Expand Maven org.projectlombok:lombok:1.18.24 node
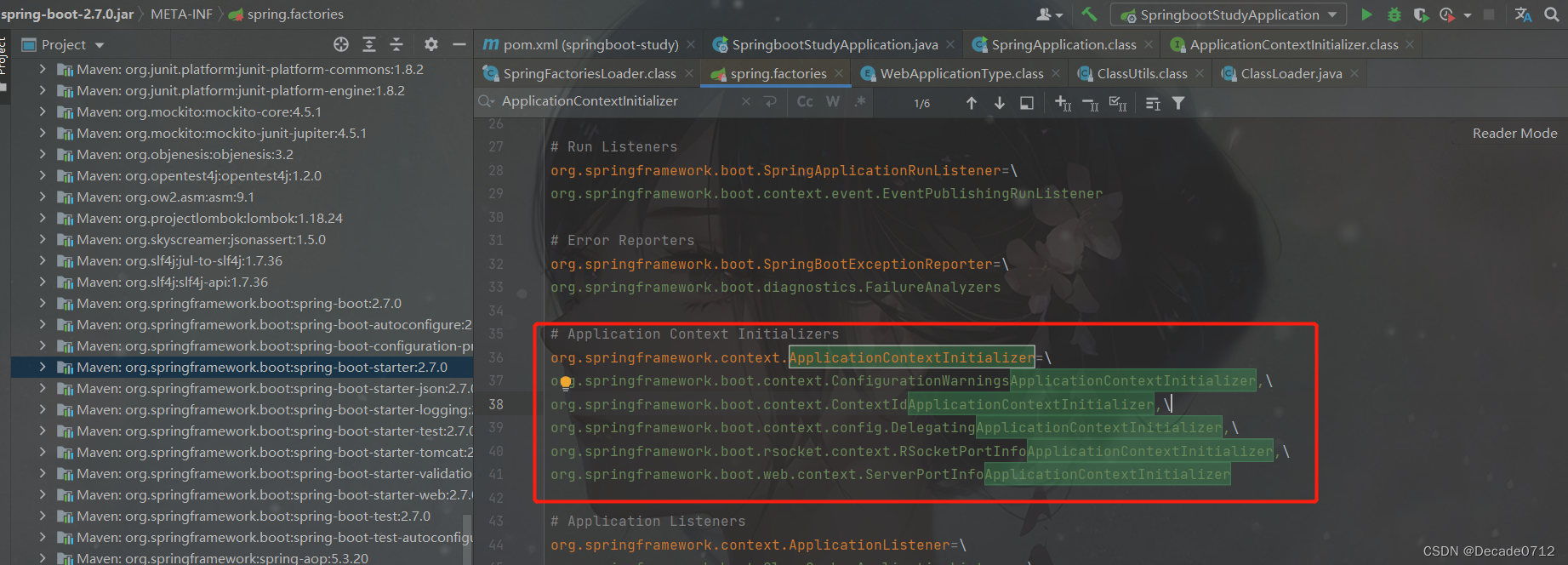The width and height of the screenshot is (1568, 565). (x=43, y=218)
